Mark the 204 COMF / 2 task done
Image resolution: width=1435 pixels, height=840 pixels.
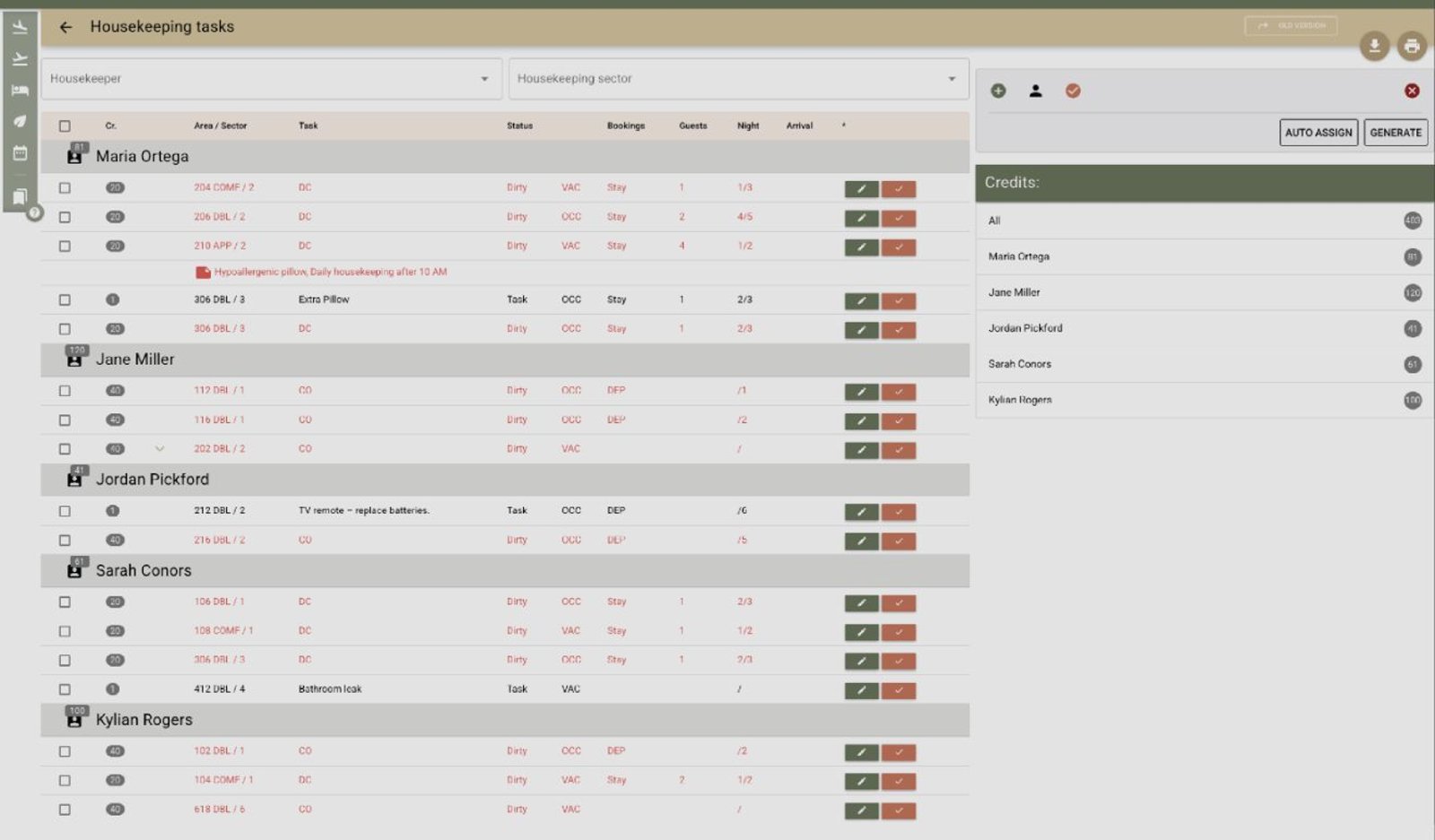pos(899,188)
